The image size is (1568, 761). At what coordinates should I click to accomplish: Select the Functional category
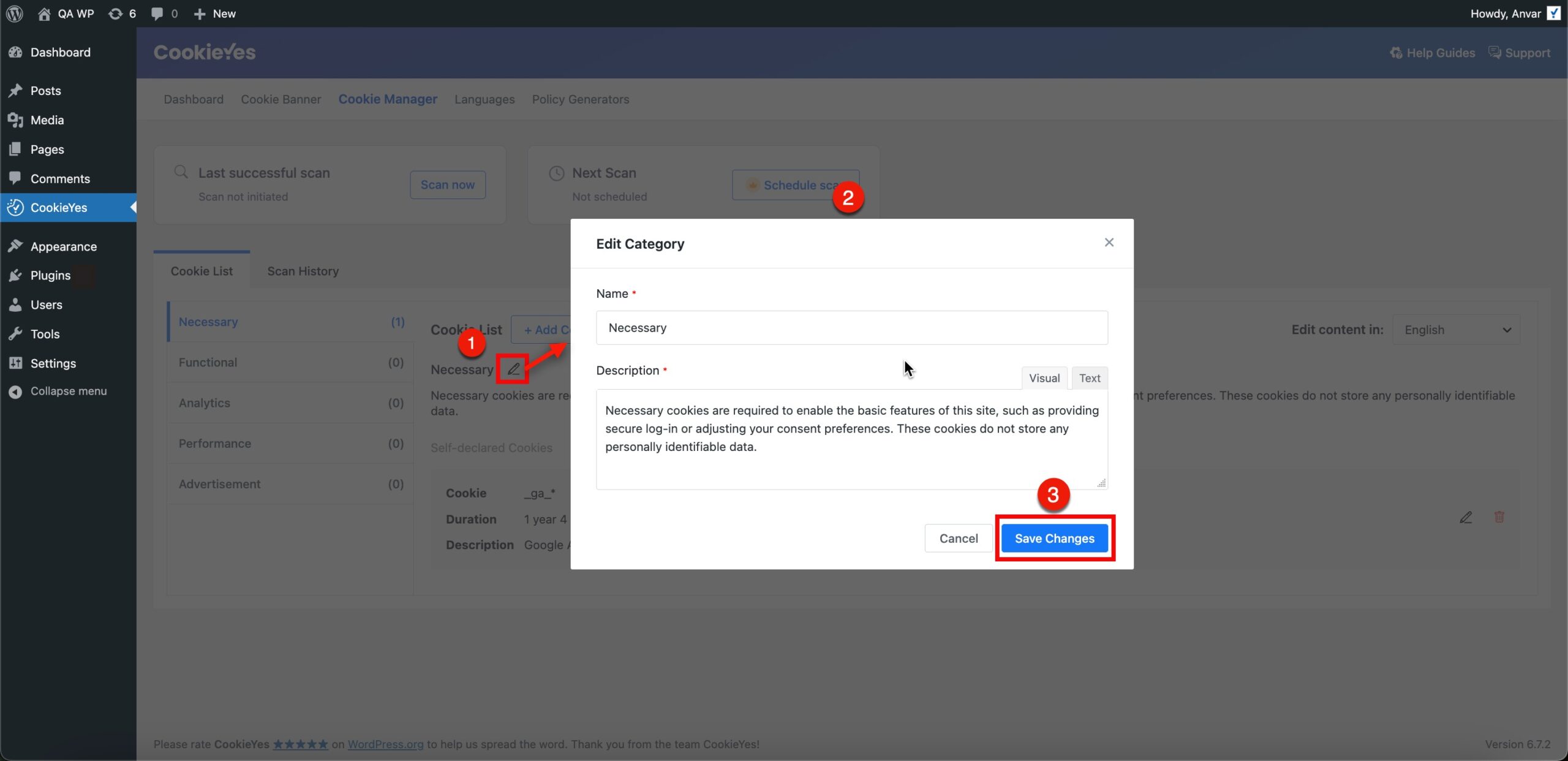click(291, 363)
